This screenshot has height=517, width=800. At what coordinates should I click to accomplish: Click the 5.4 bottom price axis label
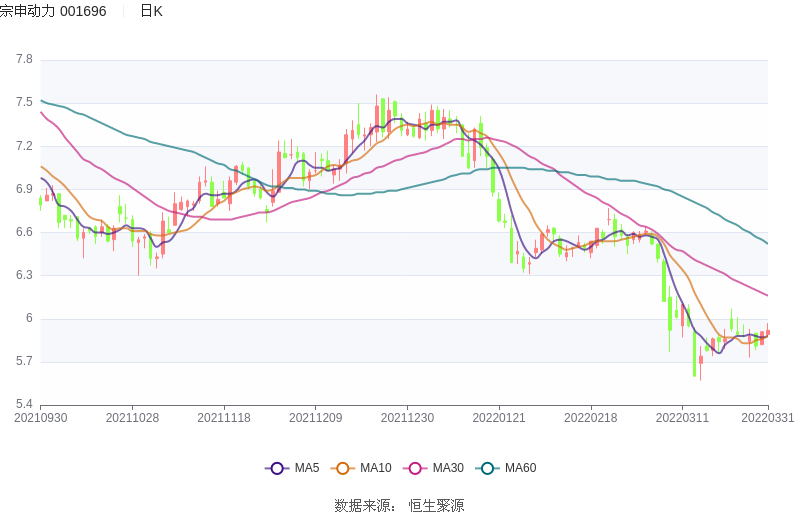pyautogui.click(x=24, y=404)
